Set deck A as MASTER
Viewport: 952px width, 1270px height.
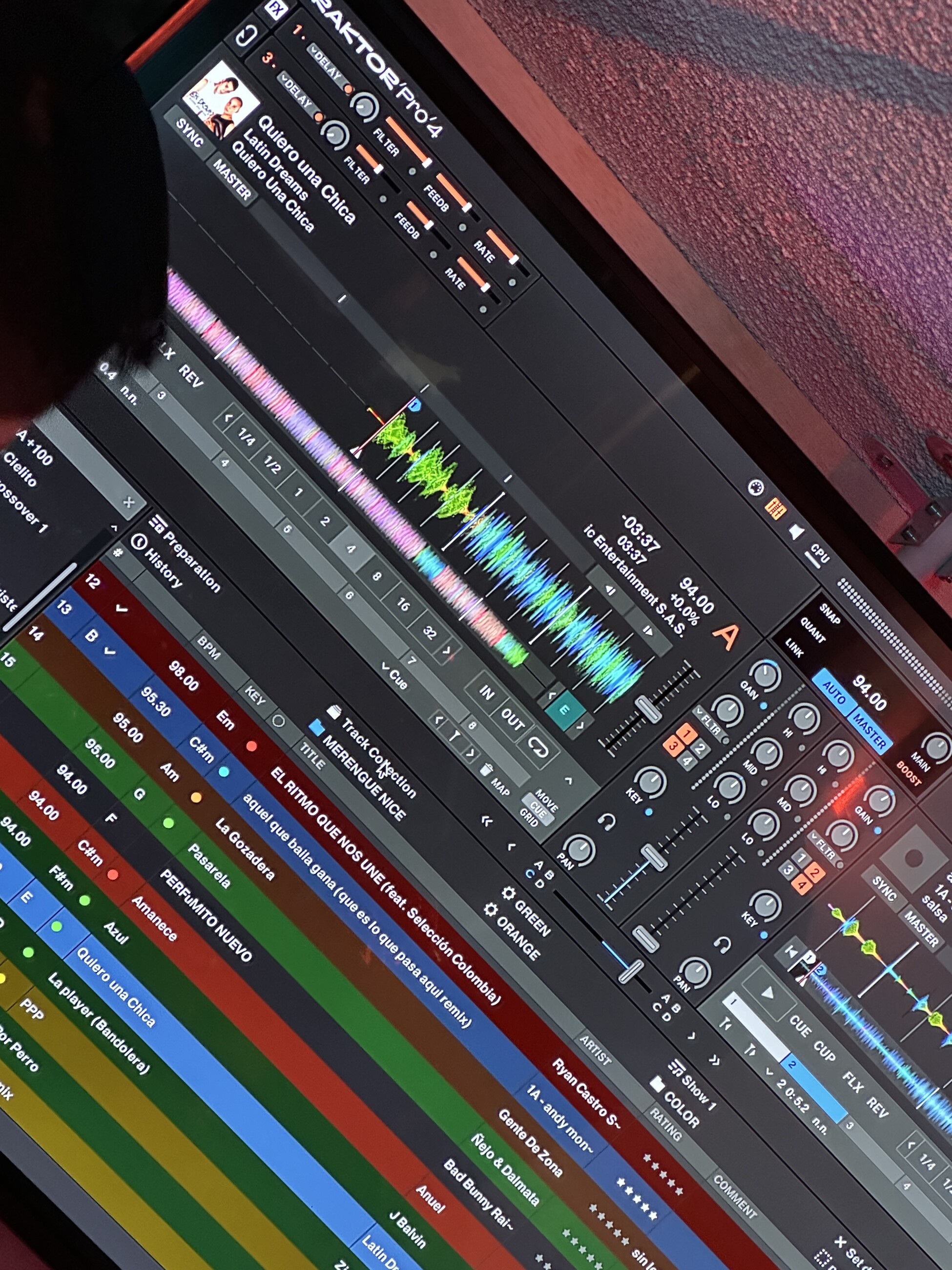pos(232,179)
